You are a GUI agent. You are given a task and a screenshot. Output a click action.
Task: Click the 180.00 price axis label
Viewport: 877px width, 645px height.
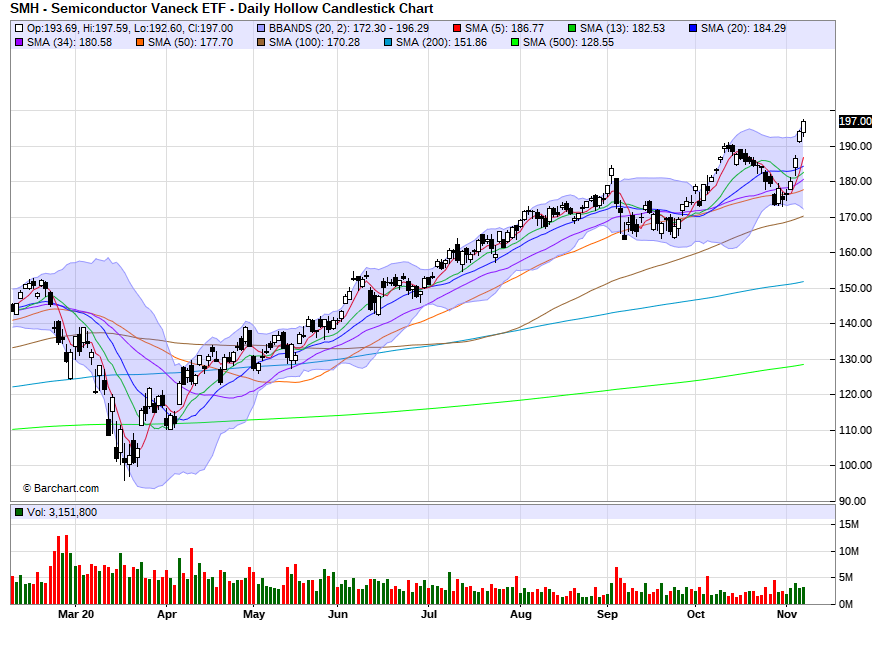855,181
